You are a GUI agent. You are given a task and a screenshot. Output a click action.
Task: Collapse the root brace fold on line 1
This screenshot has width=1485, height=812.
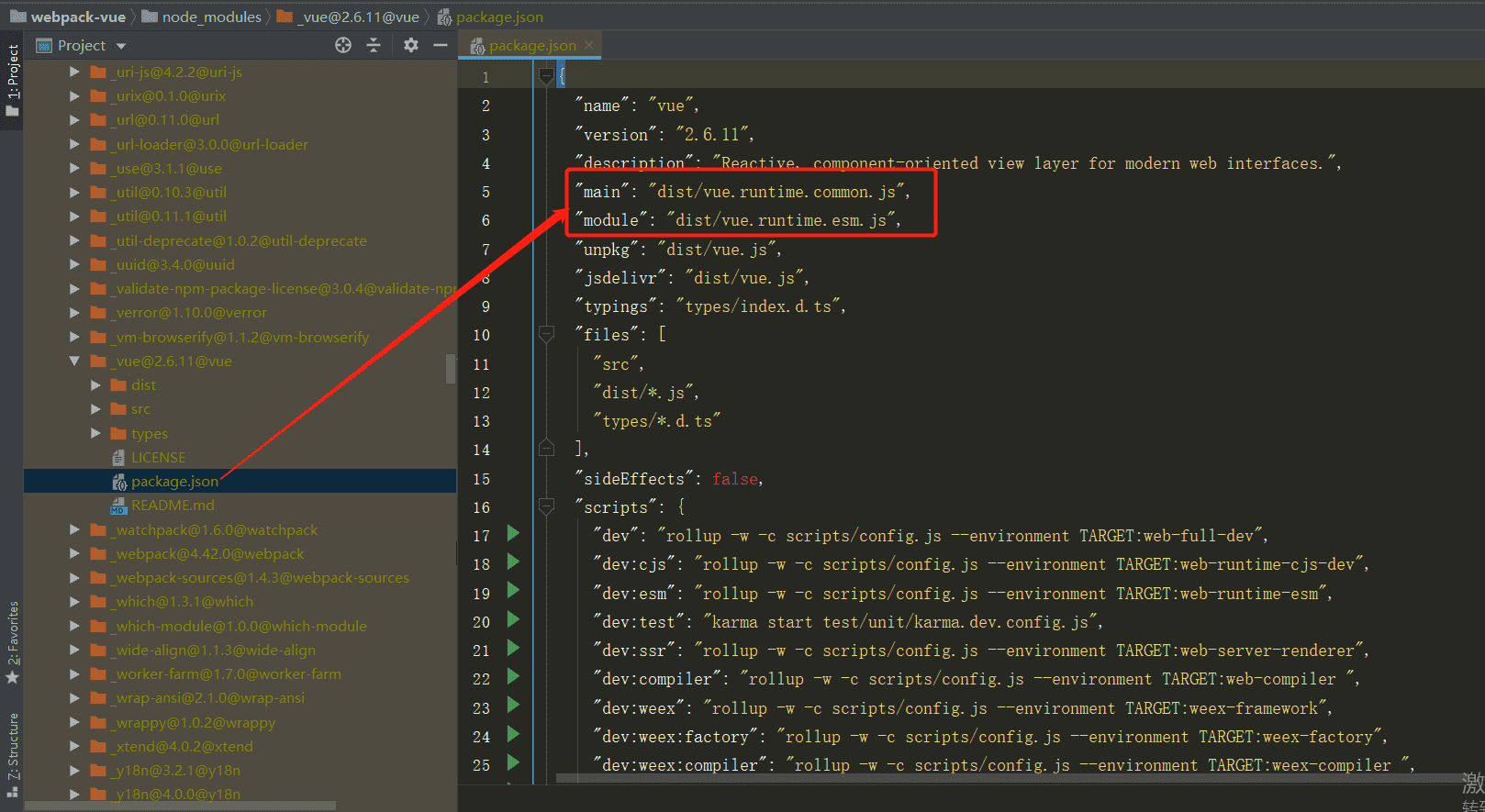546,76
